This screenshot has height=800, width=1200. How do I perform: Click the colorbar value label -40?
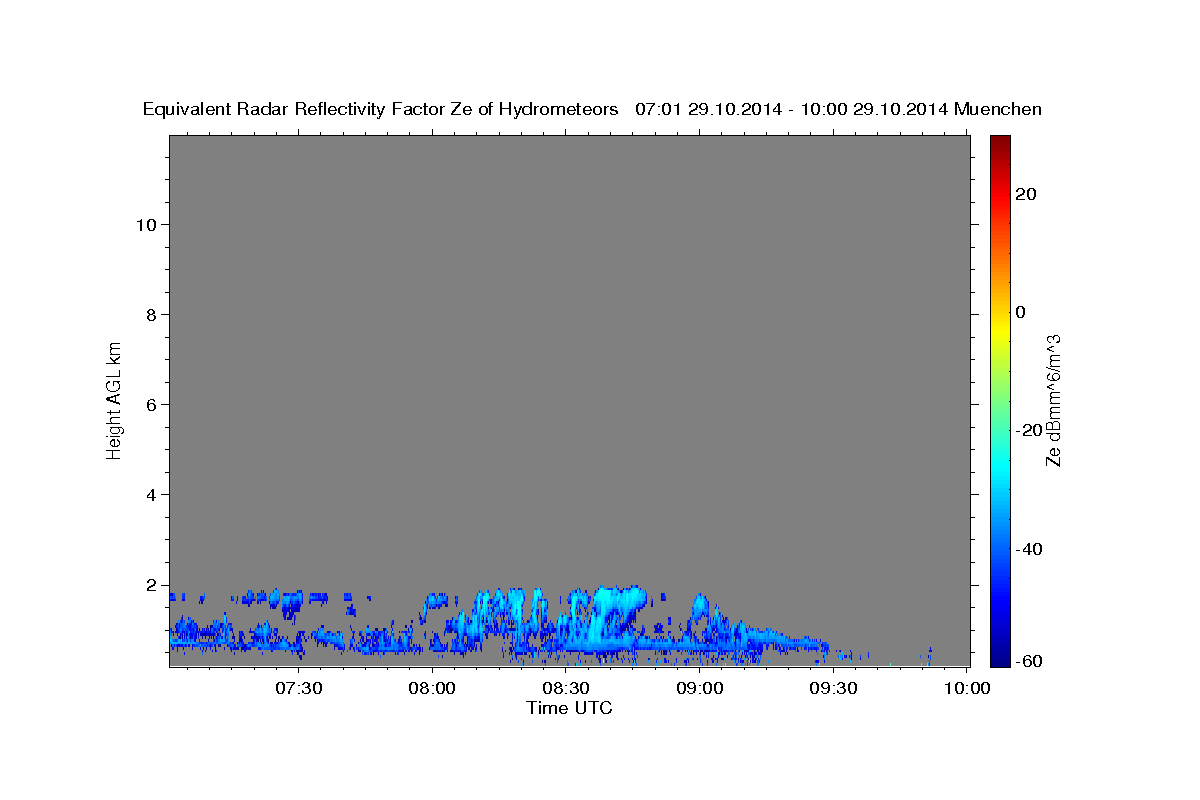pyautogui.click(x=1029, y=549)
